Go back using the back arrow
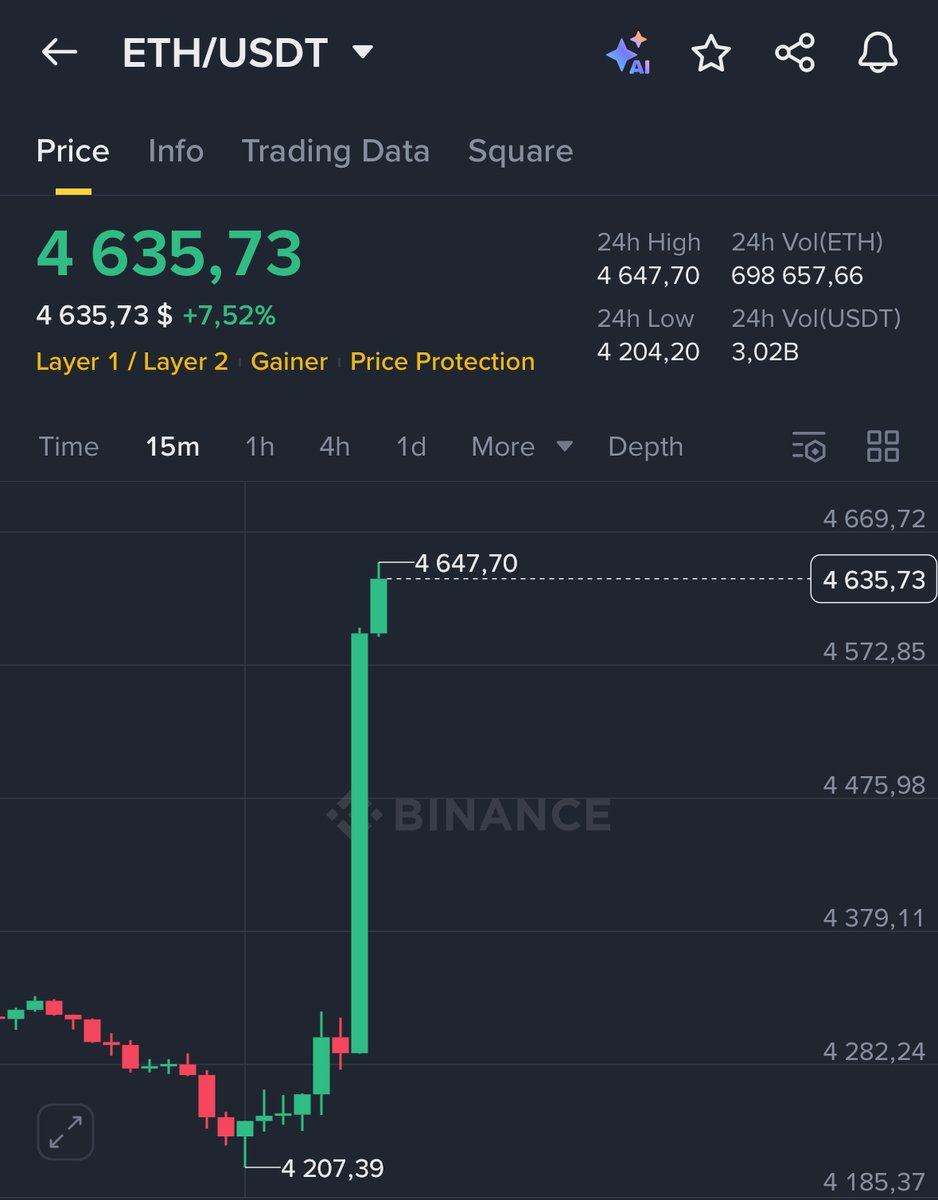Screen dimensions: 938x1200 [x=58, y=54]
